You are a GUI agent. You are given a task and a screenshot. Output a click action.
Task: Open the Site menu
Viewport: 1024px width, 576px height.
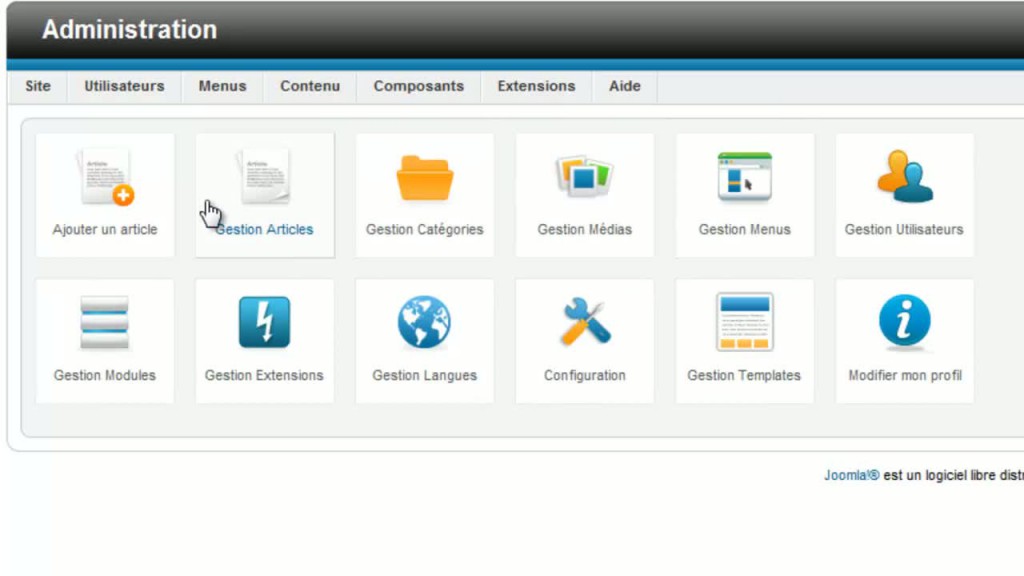(38, 86)
